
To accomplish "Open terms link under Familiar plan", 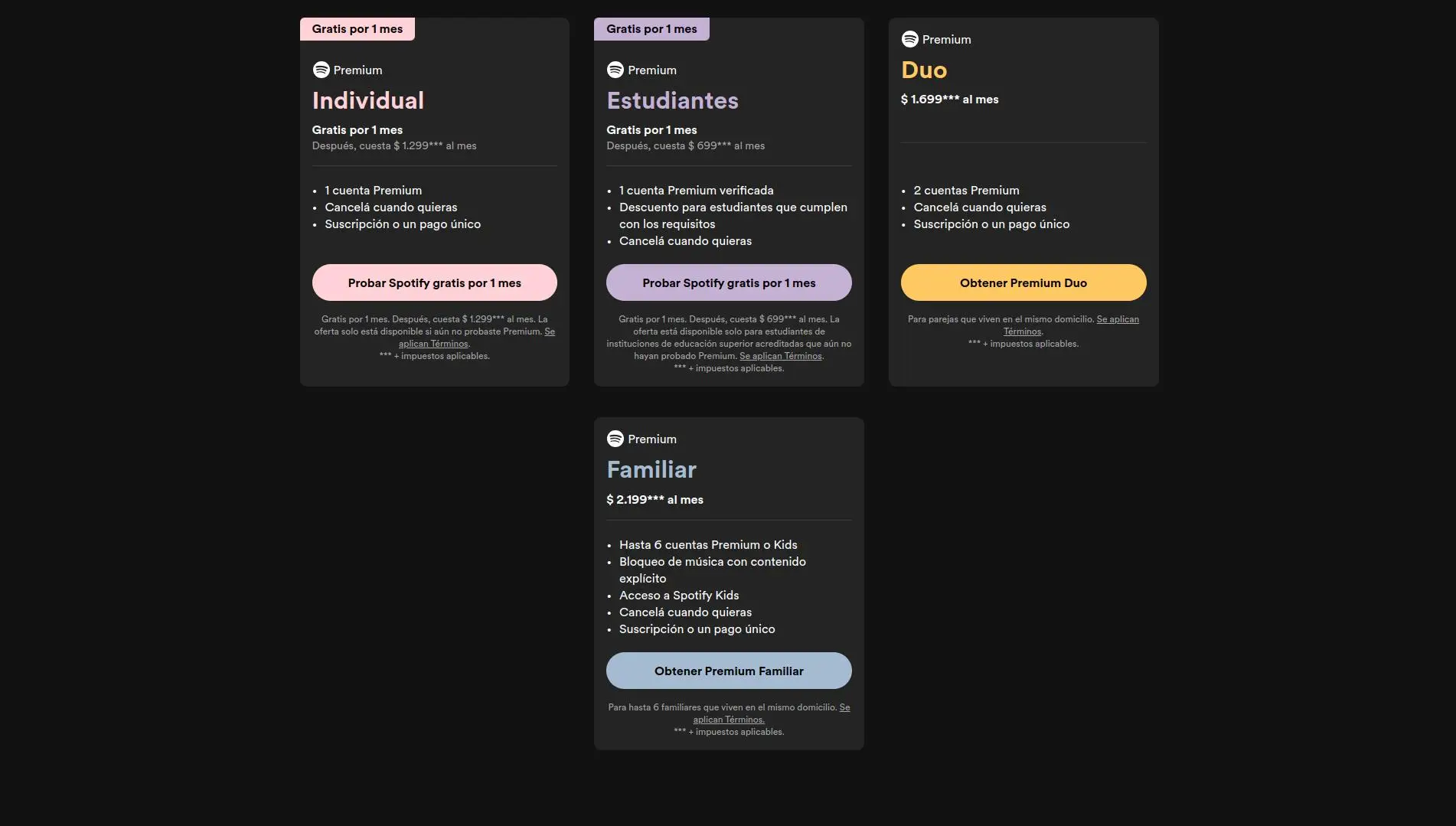I will click(729, 720).
